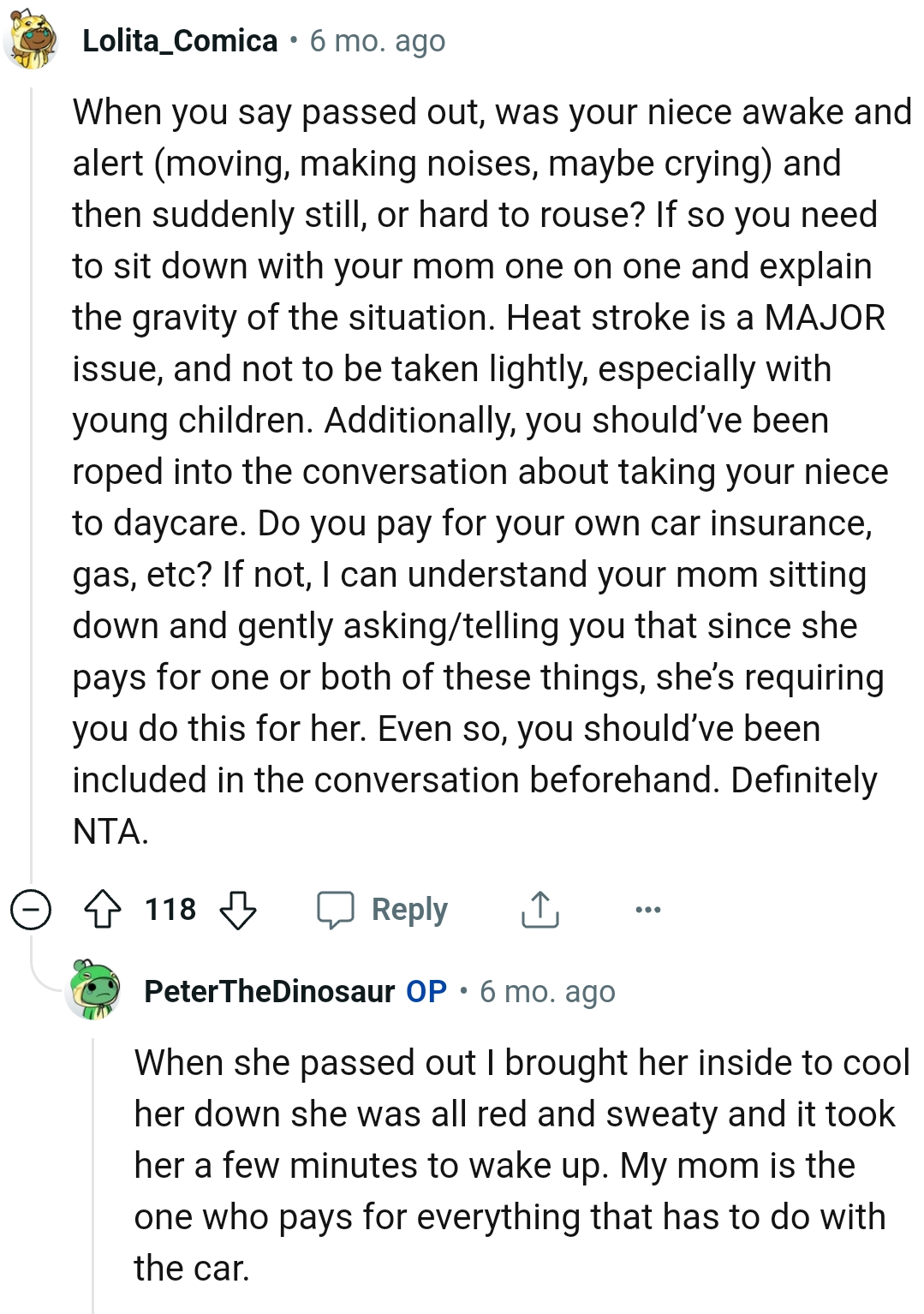Click the Reply button
924x1314 pixels.
[x=409, y=910]
